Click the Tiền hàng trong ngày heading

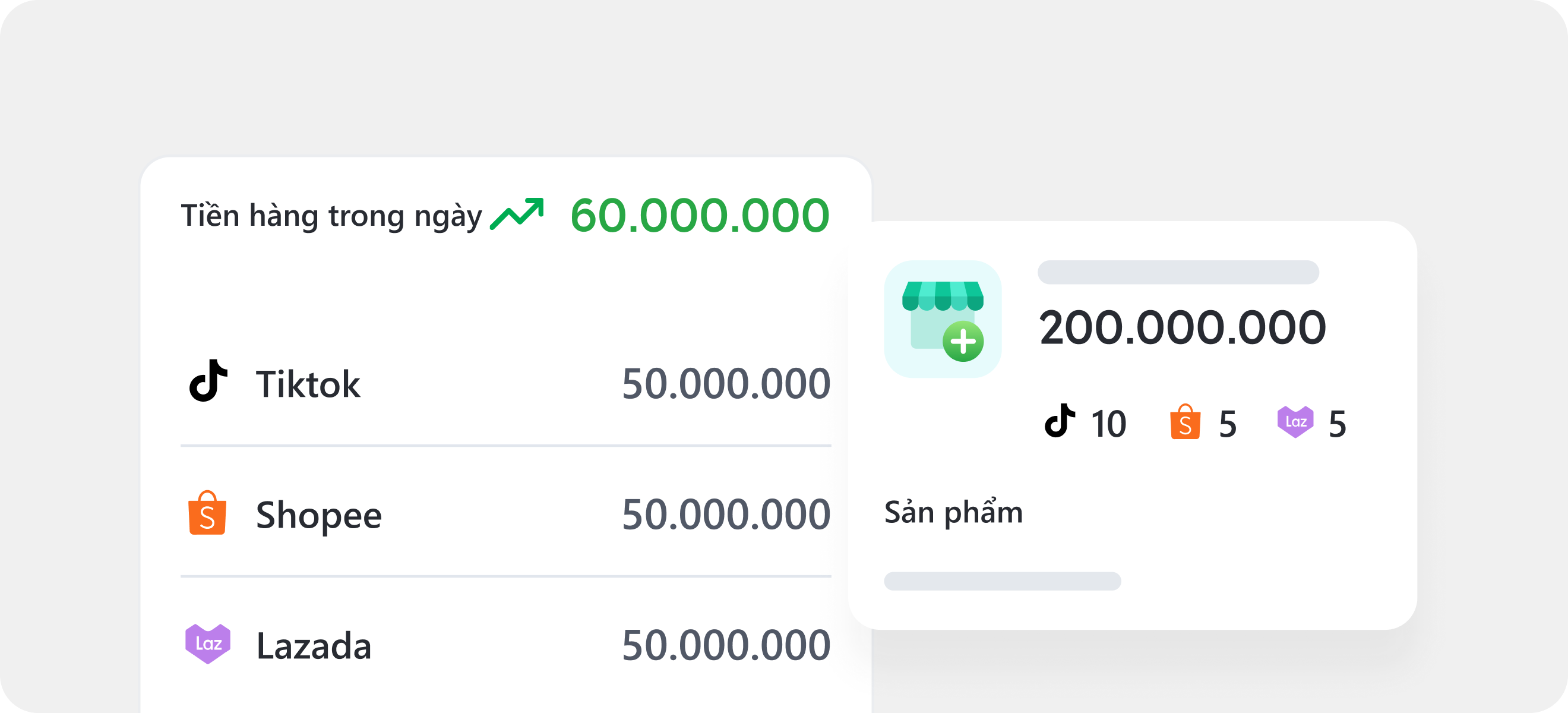click(x=331, y=216)
